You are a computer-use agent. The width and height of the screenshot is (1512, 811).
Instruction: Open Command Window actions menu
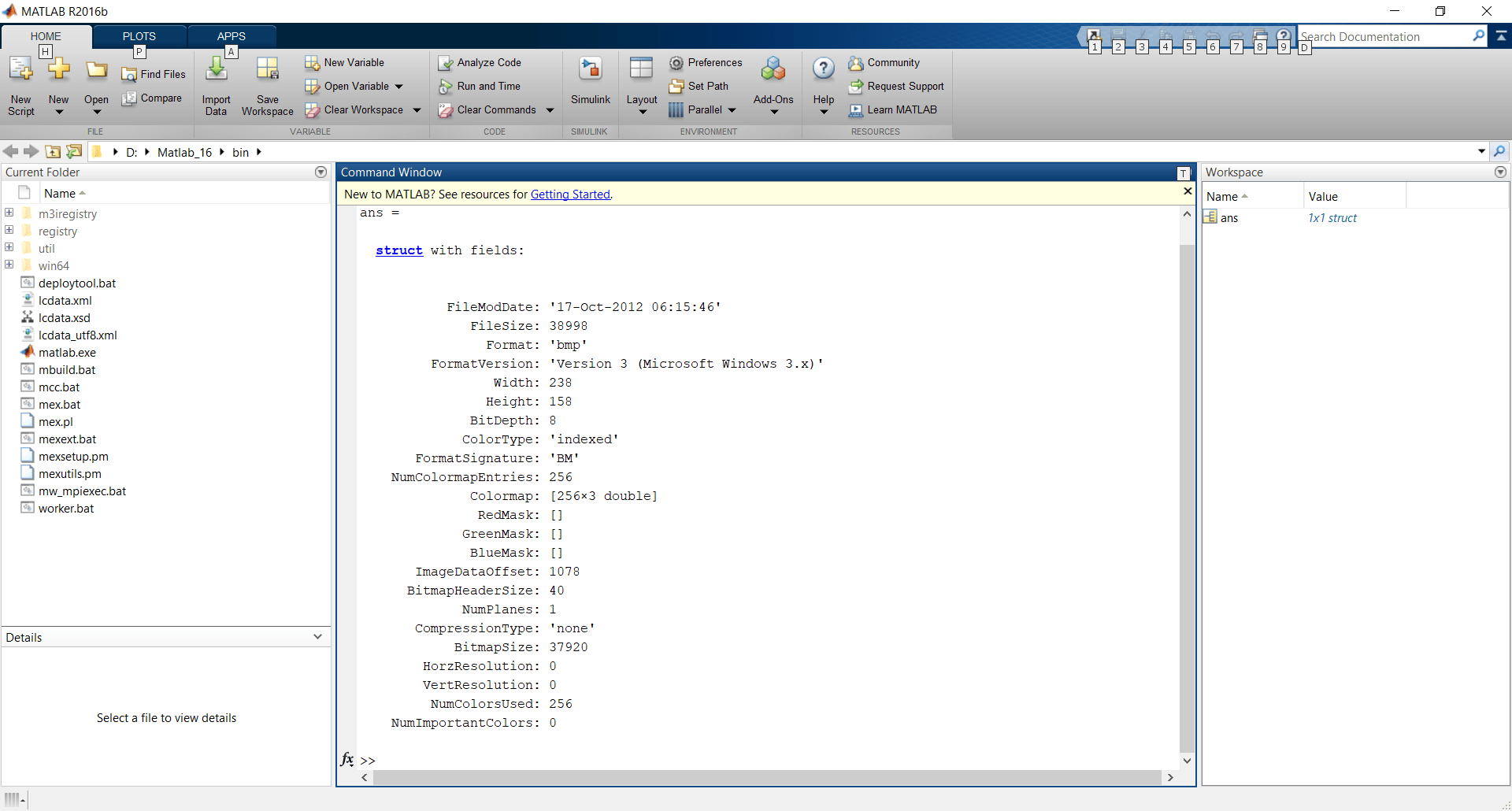coord(1183,173)
